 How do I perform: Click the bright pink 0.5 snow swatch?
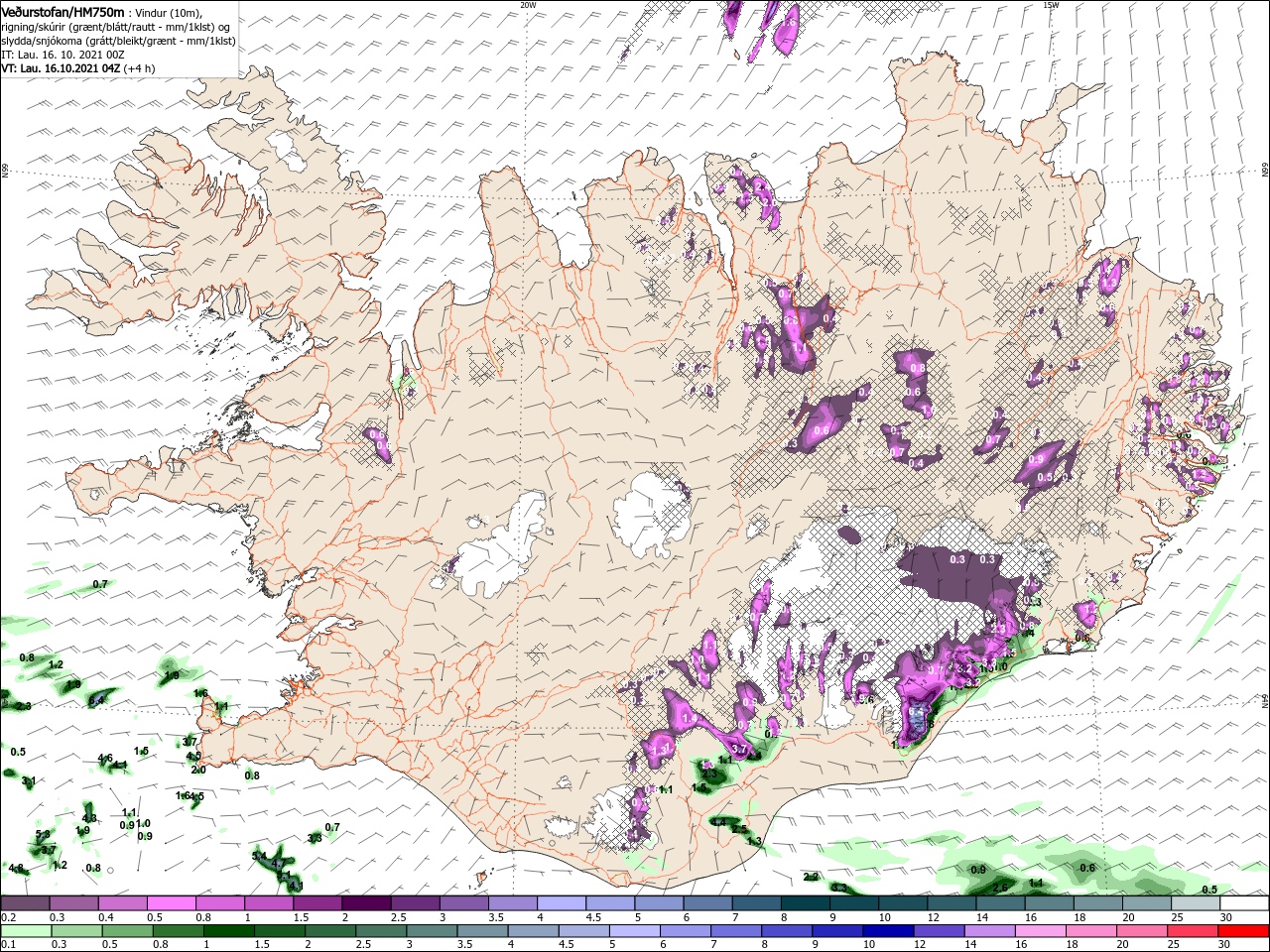(x=171, y=903)
